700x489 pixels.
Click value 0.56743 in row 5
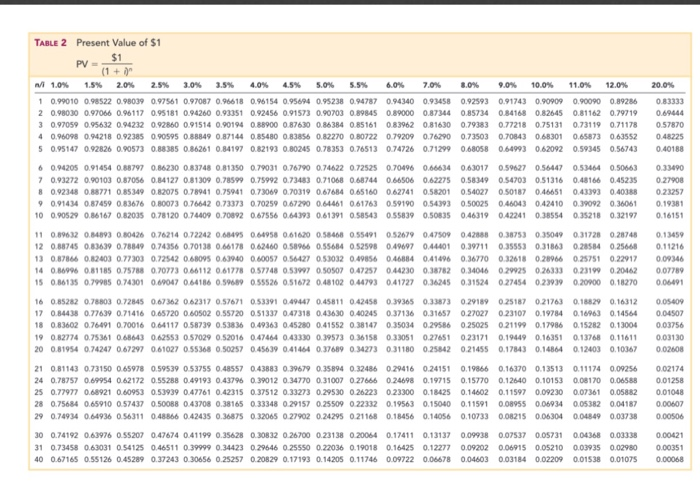[x=624, y=149]
